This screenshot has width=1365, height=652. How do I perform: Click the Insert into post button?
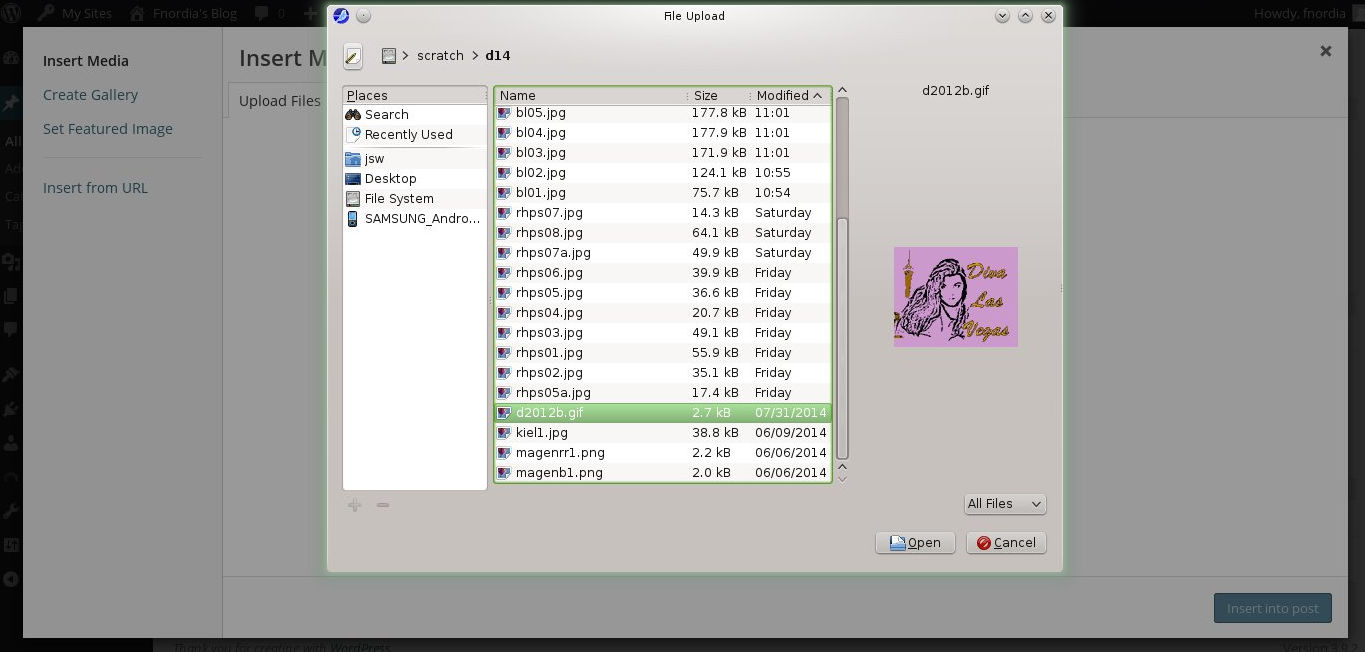coord(1273,608)
